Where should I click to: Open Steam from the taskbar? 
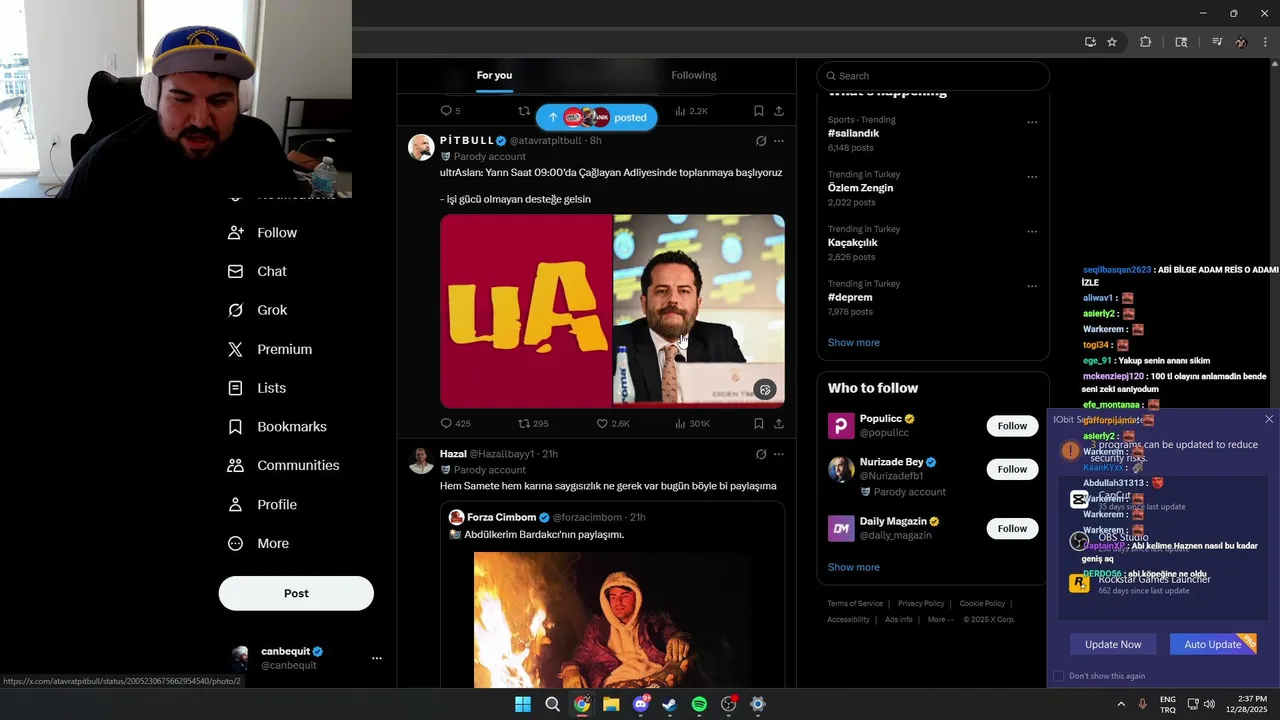tap(669, 704)
